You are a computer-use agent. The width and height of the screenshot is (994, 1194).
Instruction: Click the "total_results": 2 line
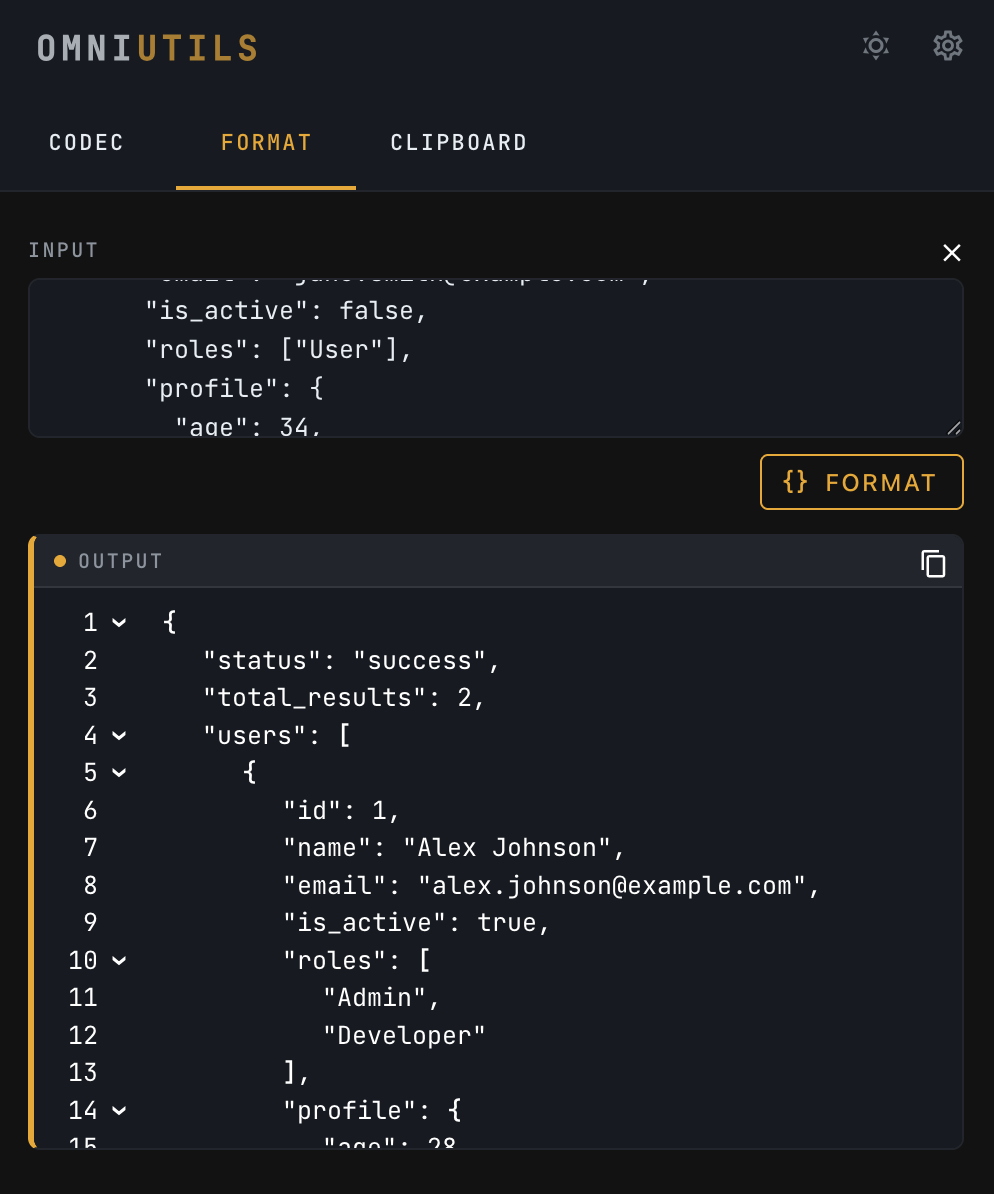point(344,698)
